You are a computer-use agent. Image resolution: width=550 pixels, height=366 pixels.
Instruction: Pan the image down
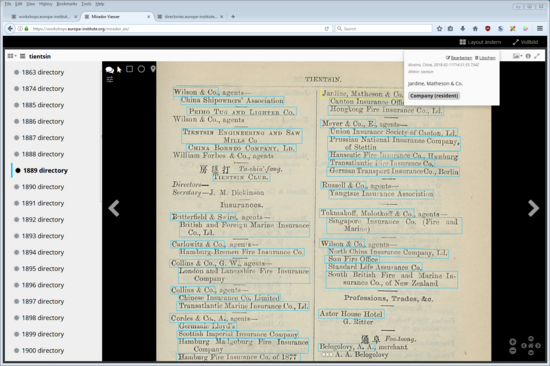pos(531,353)
